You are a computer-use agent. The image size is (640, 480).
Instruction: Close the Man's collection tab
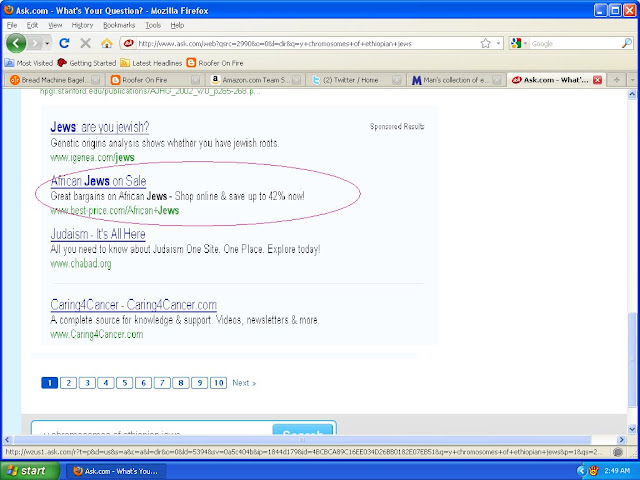[497, 80]
